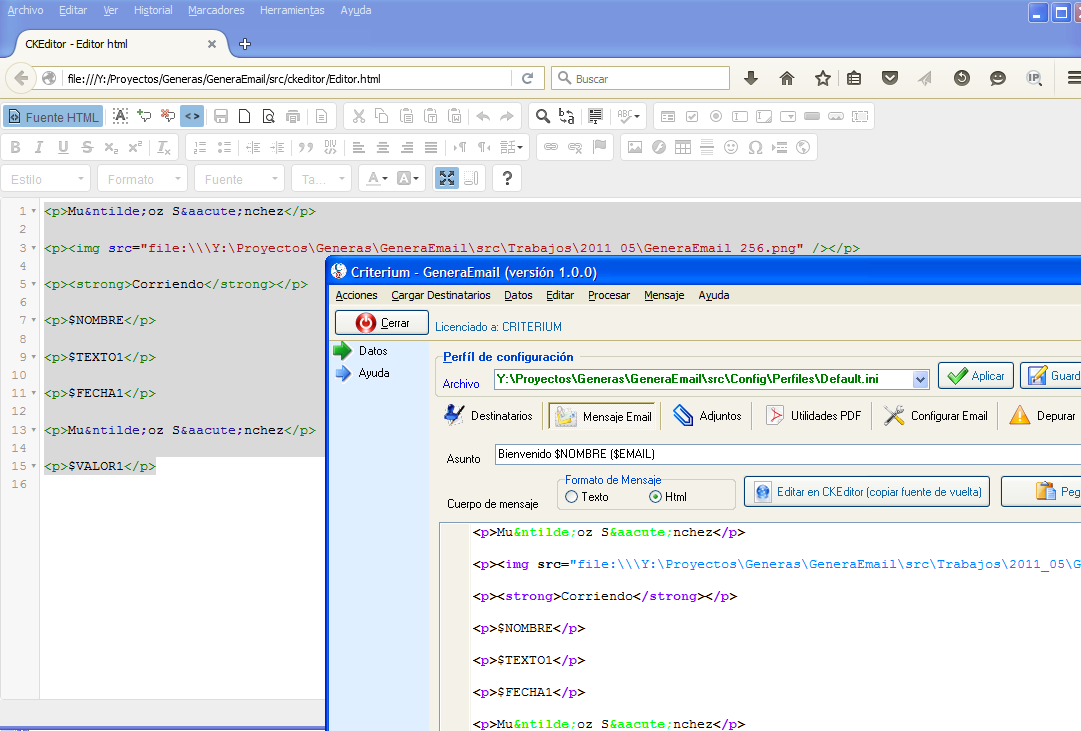Image resolution: width=1081 pixels, height=731 pixels.
Task: Click the About CKEditor question mark
Action: pos(507,179)
